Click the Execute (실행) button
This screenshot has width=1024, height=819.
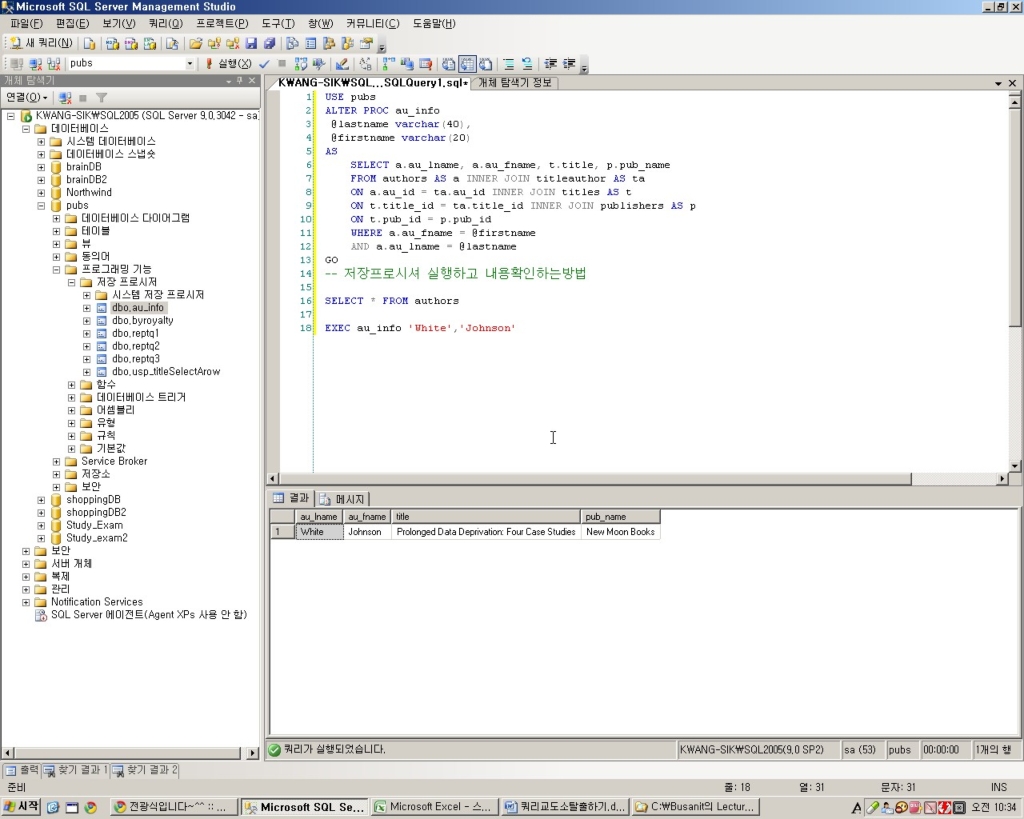(228, 63)
